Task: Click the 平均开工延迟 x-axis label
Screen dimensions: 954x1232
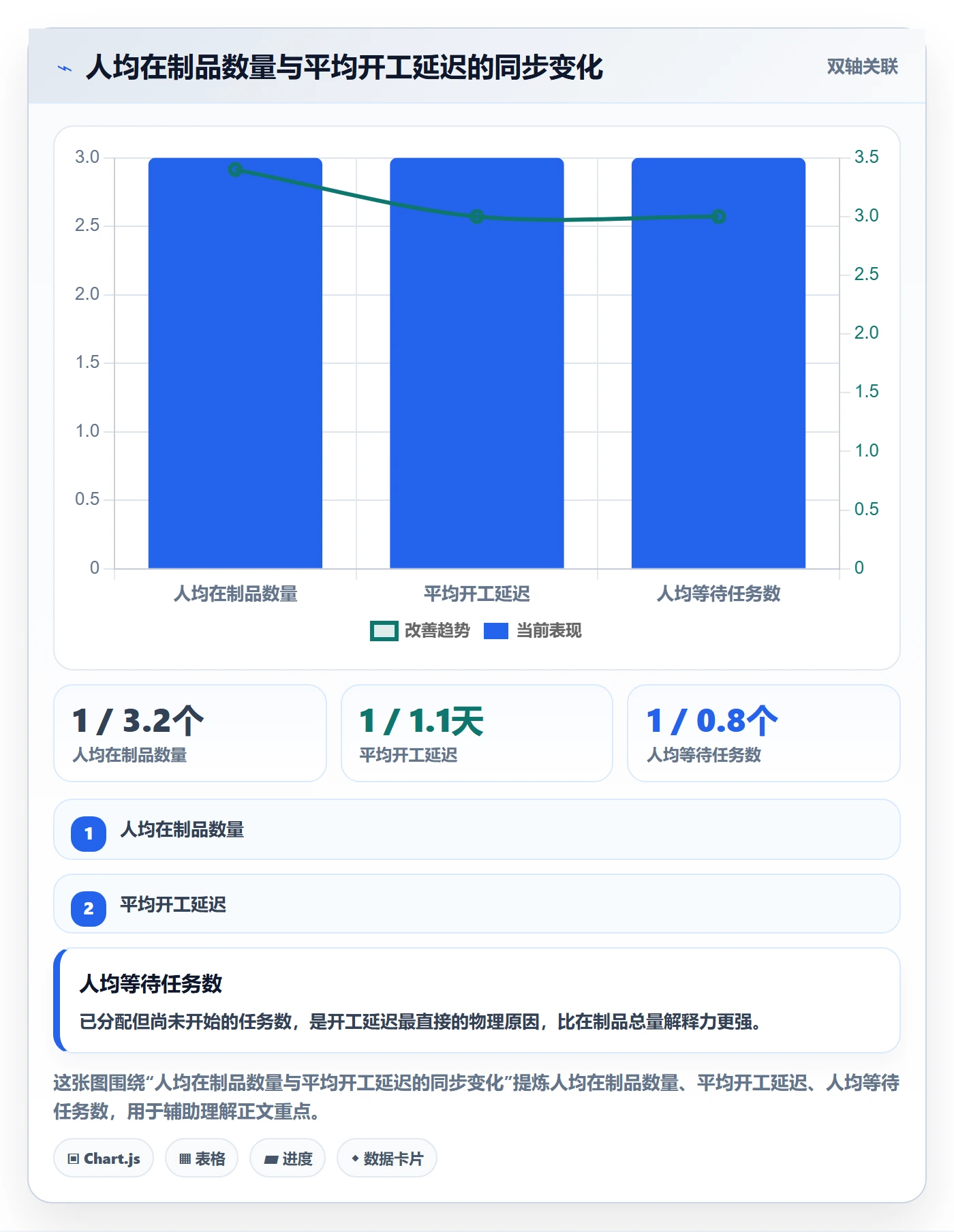Action: click(477, 594)
